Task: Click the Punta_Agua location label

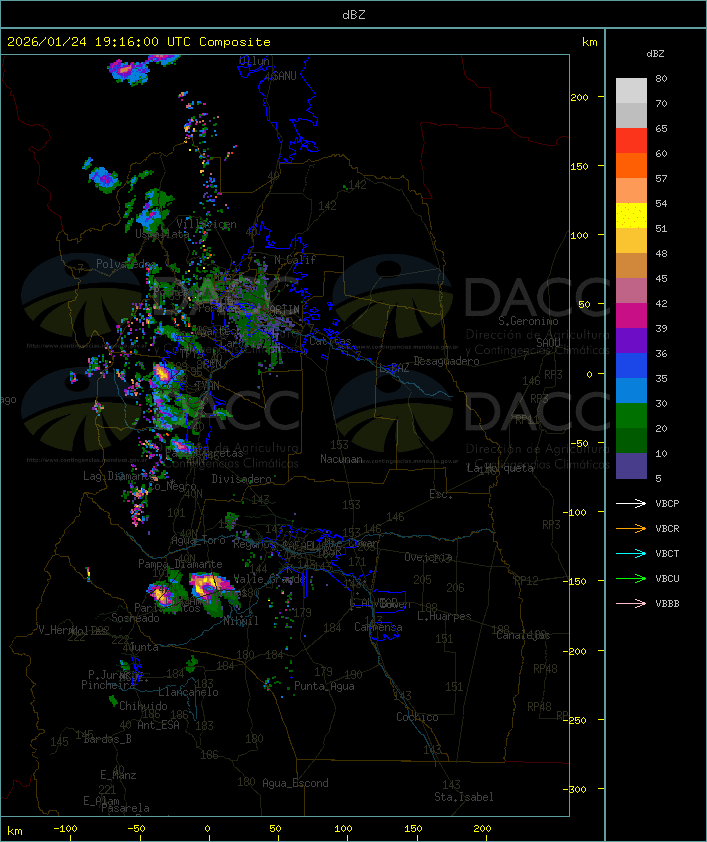Action: coord(324,687)
